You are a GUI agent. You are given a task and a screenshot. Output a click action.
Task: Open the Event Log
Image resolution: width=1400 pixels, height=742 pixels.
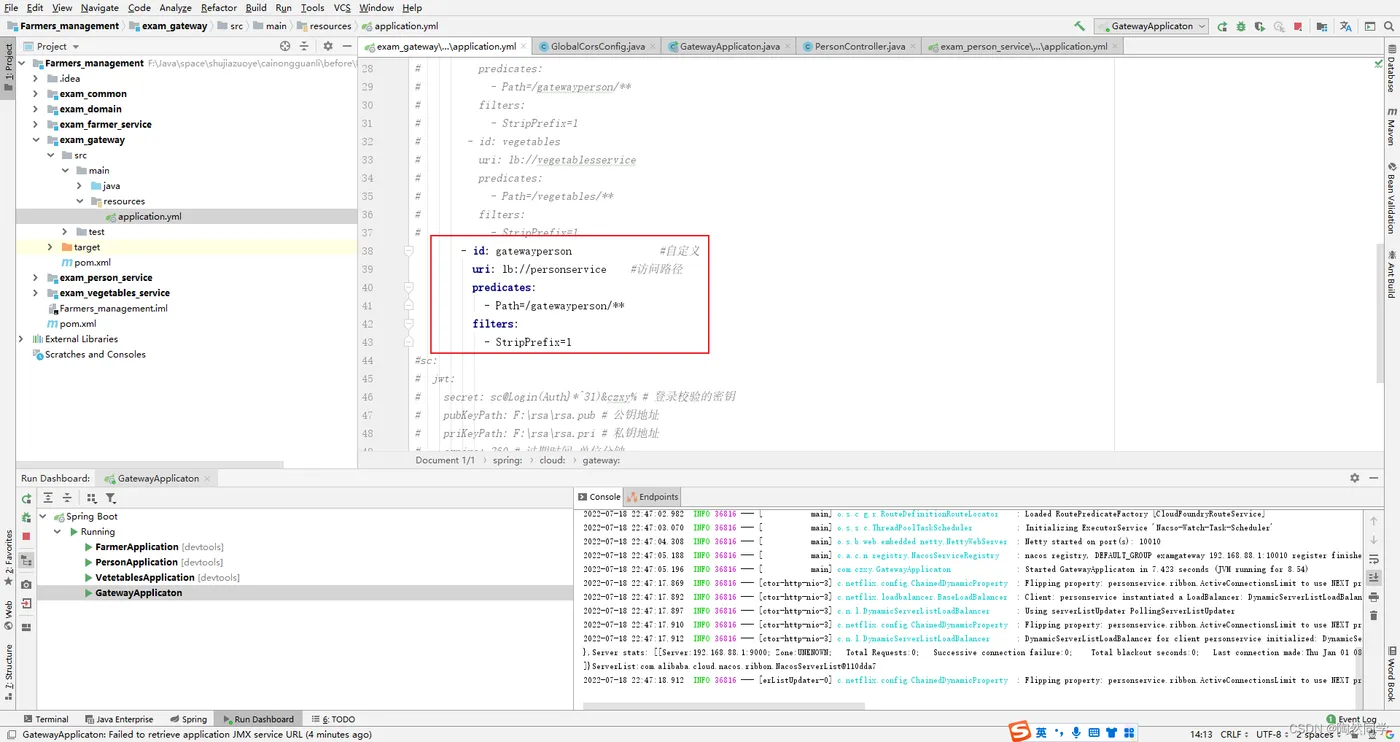coord(1351,719)
